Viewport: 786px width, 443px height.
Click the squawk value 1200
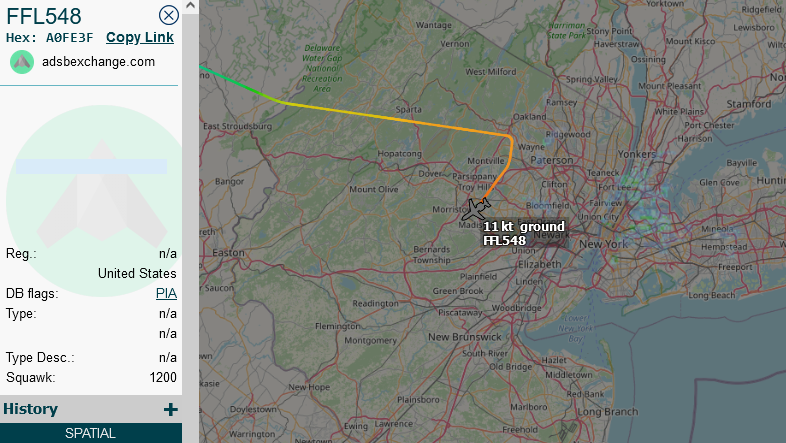(x=163, y=377)
